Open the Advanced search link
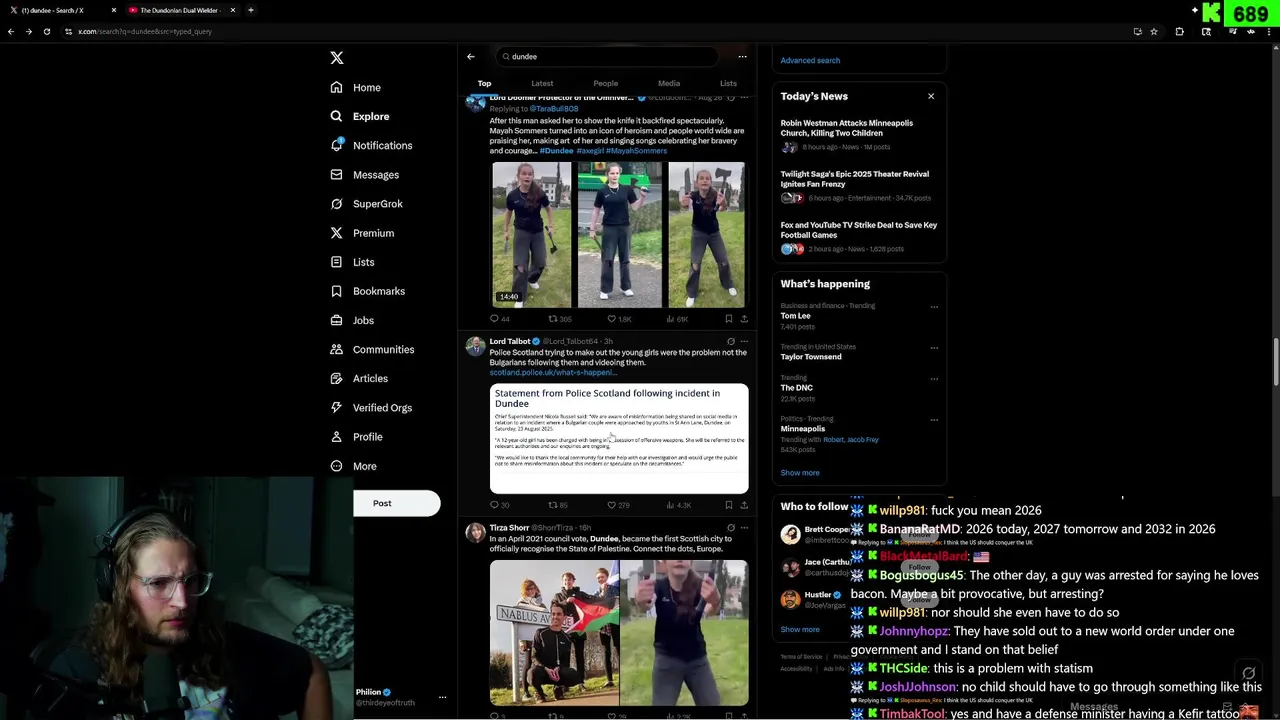This screenshot has height=720, width=1280. tap(810, 60)
